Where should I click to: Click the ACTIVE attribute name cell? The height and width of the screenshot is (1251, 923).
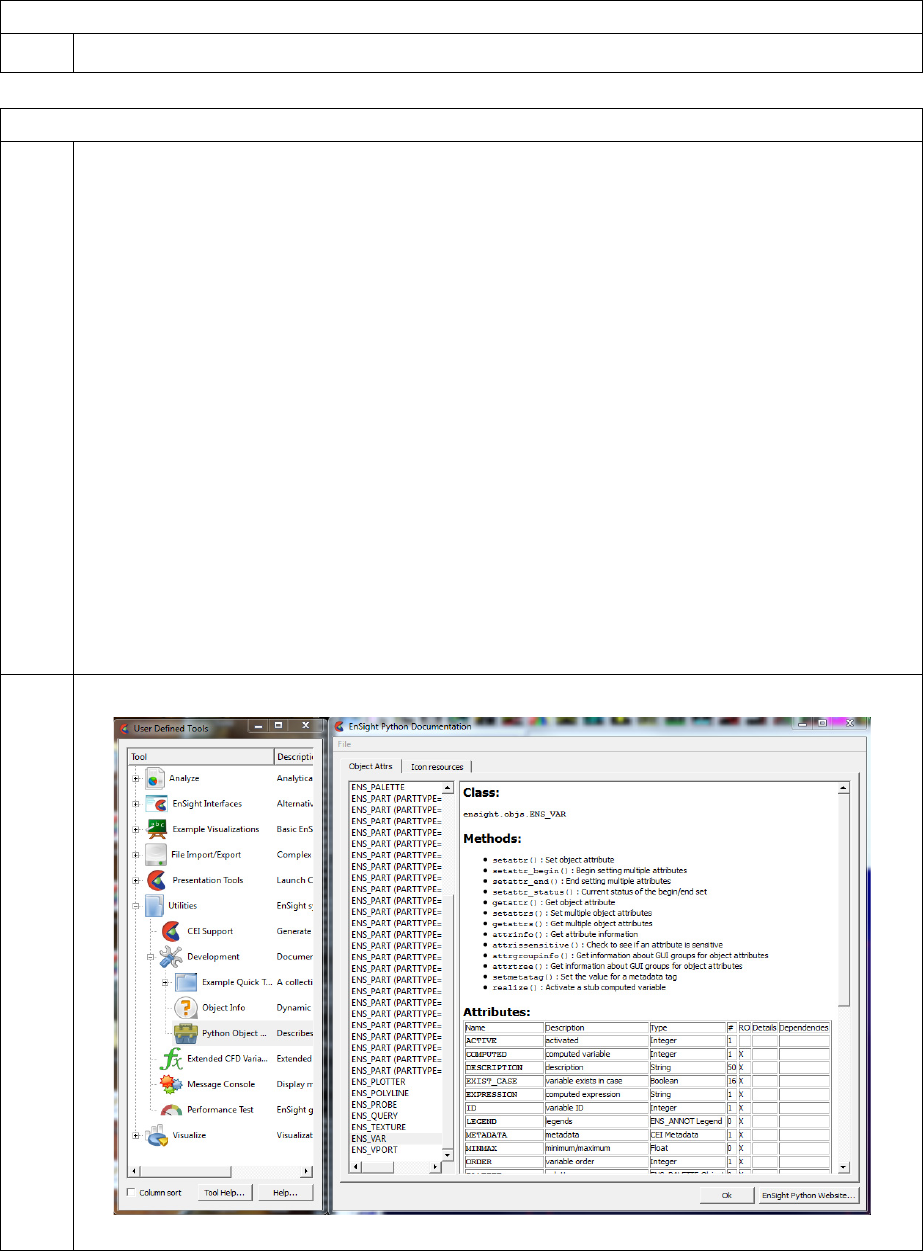click(504, 1041)
